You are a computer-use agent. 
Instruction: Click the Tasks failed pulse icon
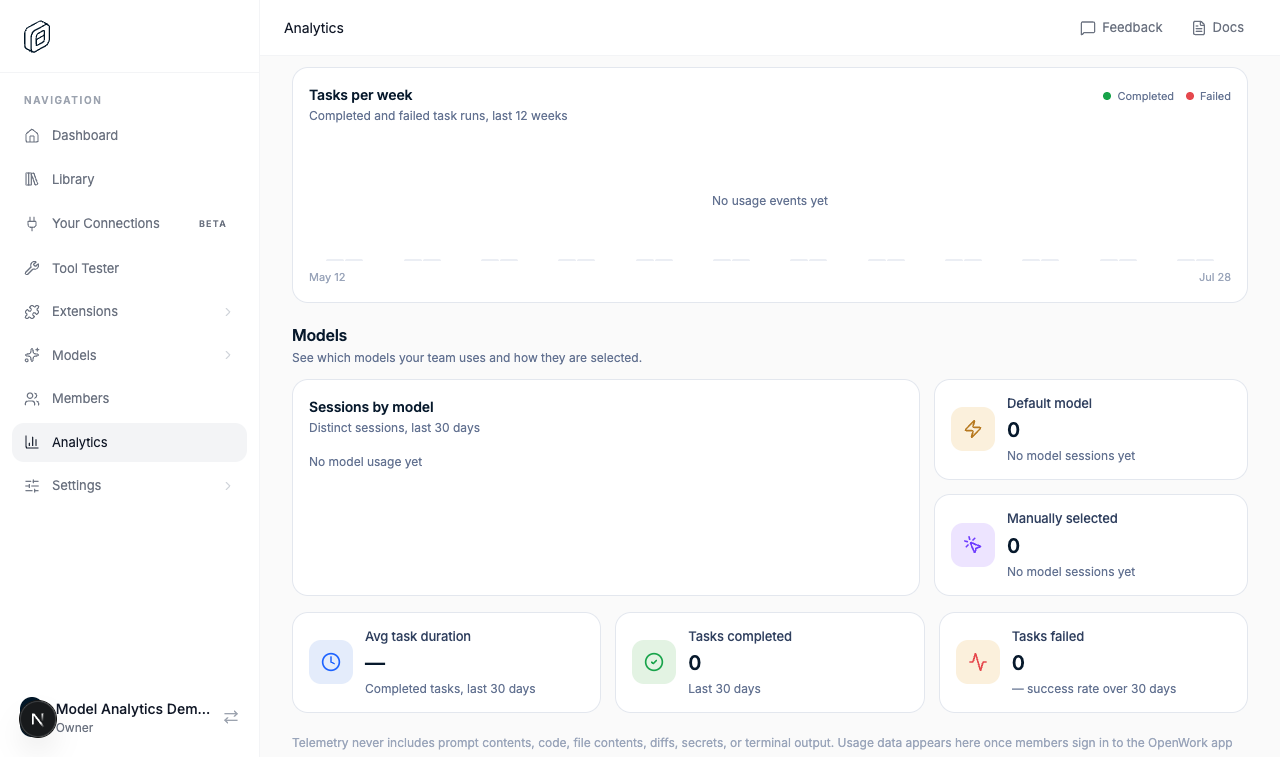(978, 662)
